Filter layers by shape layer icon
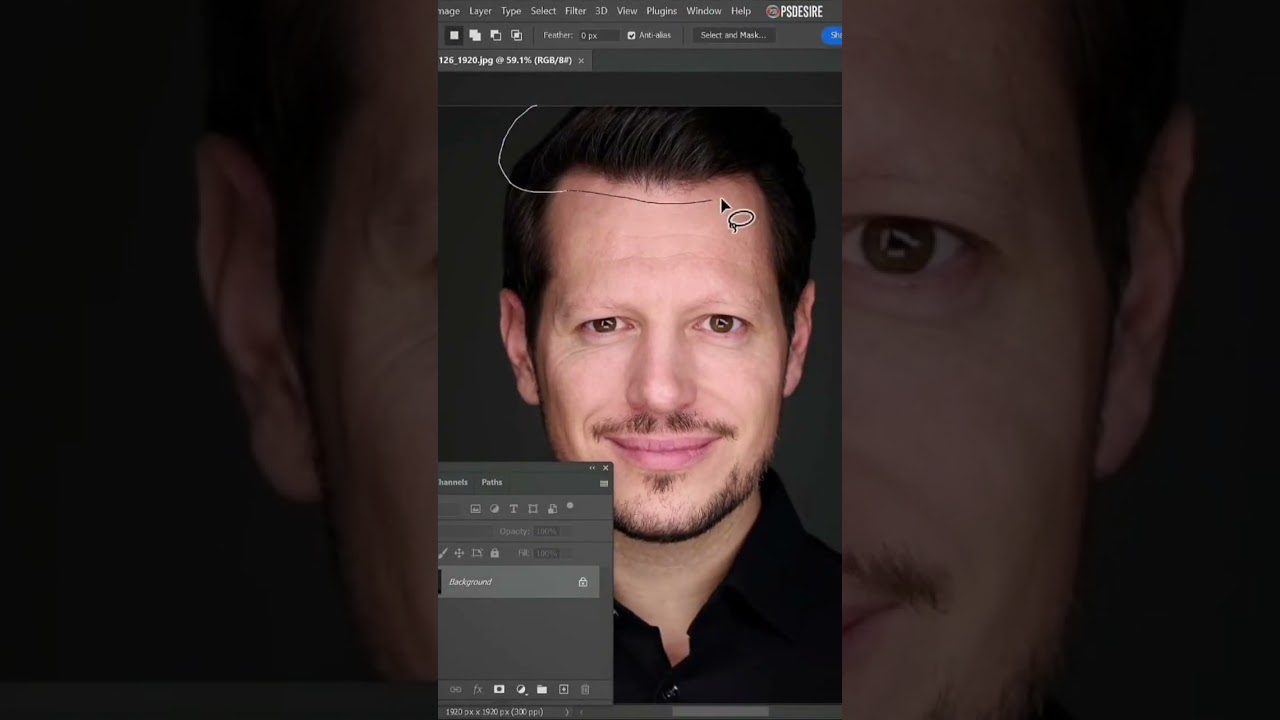 [x=533, y=509]
